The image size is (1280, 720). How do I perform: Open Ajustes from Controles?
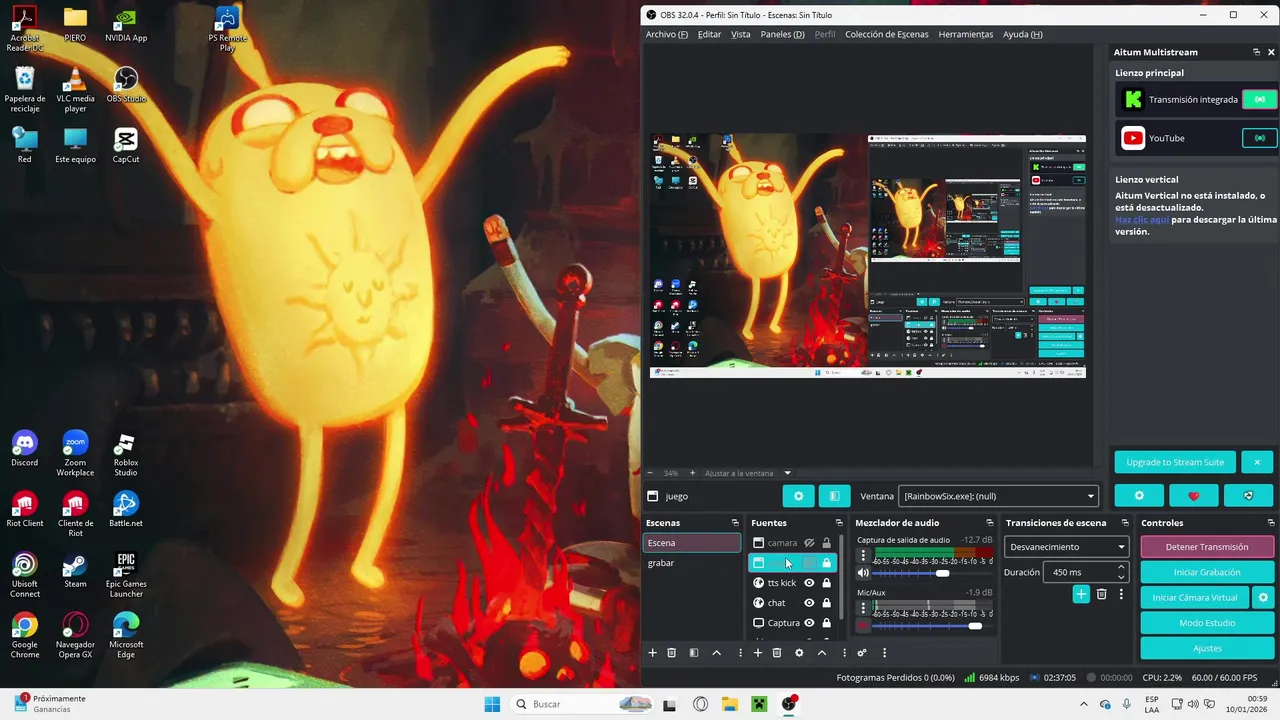1207,648
